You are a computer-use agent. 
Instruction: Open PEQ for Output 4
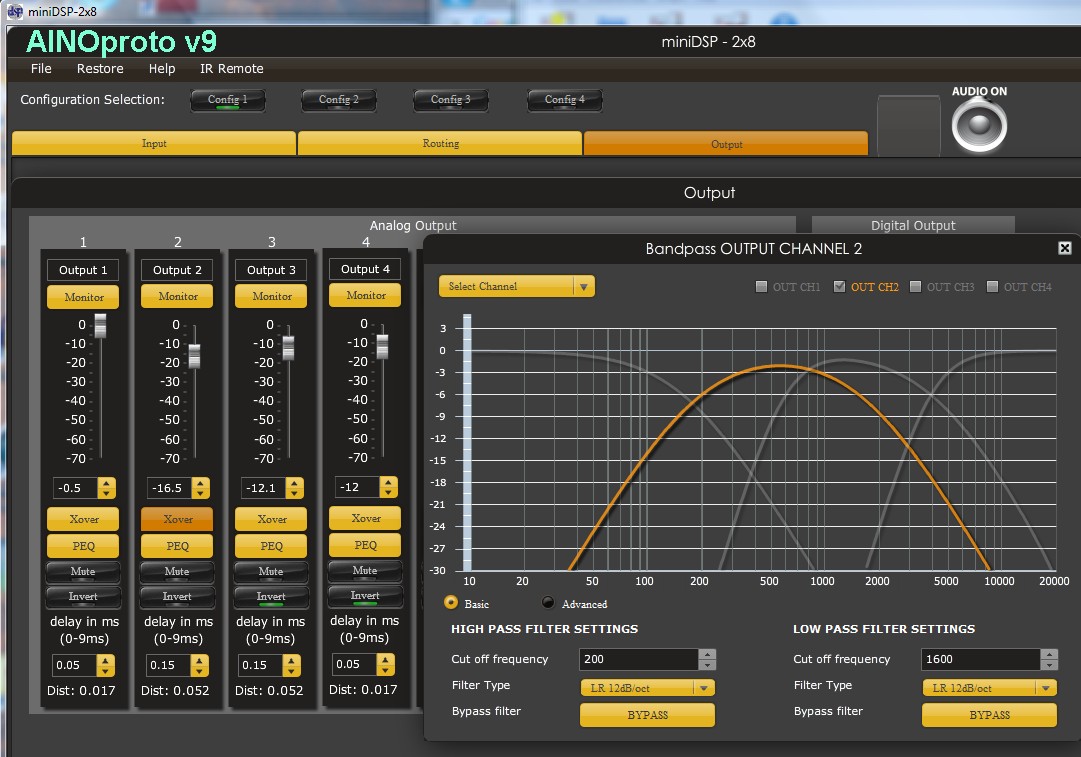pos(365,545)
